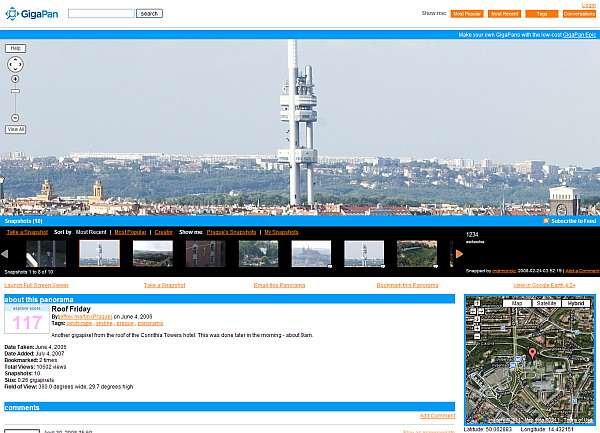Select the unhighlighted tower snapshot thumbnail
The image size is (600, 433).
click(364, 254)
